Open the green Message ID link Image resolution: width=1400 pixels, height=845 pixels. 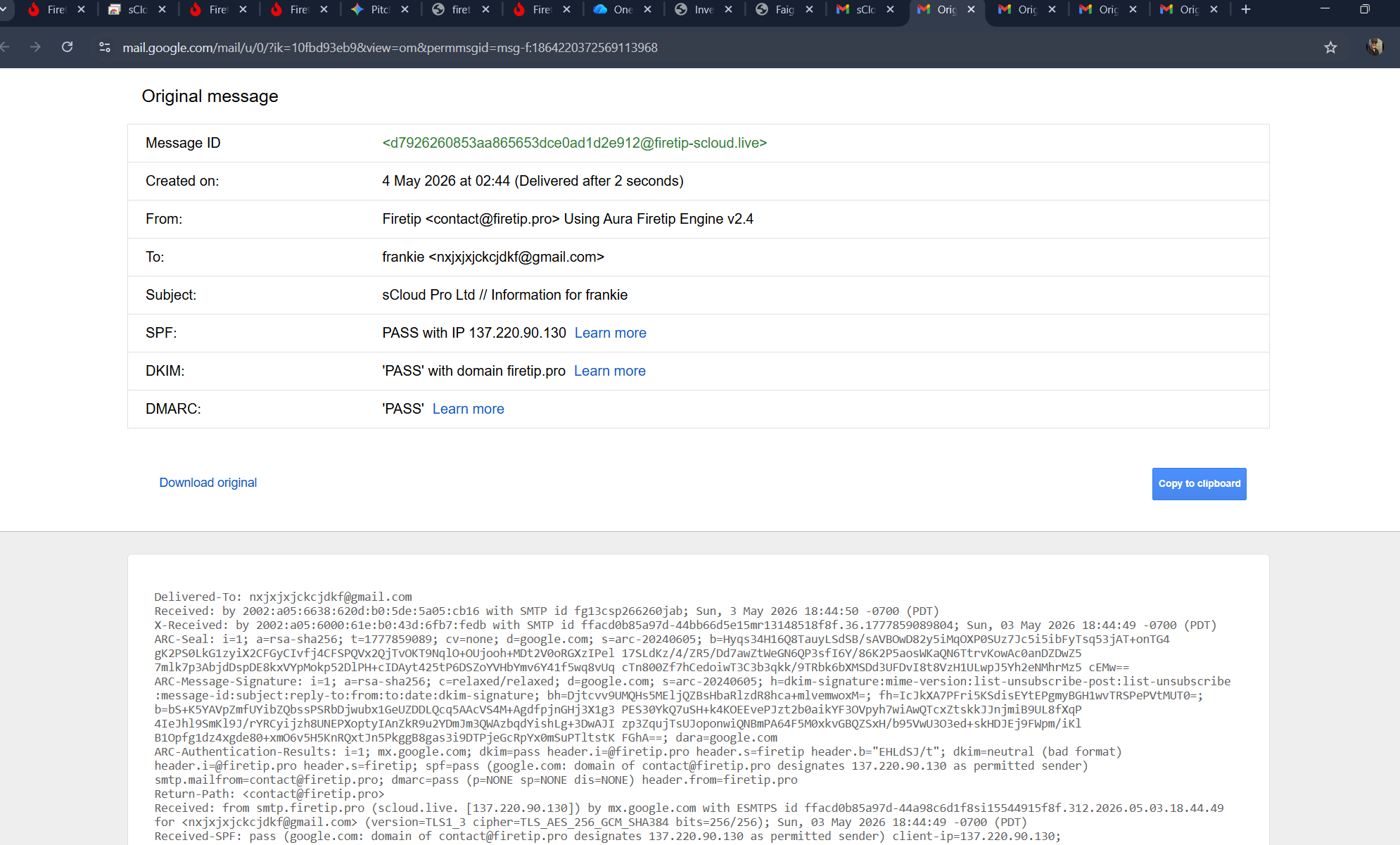(574, 143)
